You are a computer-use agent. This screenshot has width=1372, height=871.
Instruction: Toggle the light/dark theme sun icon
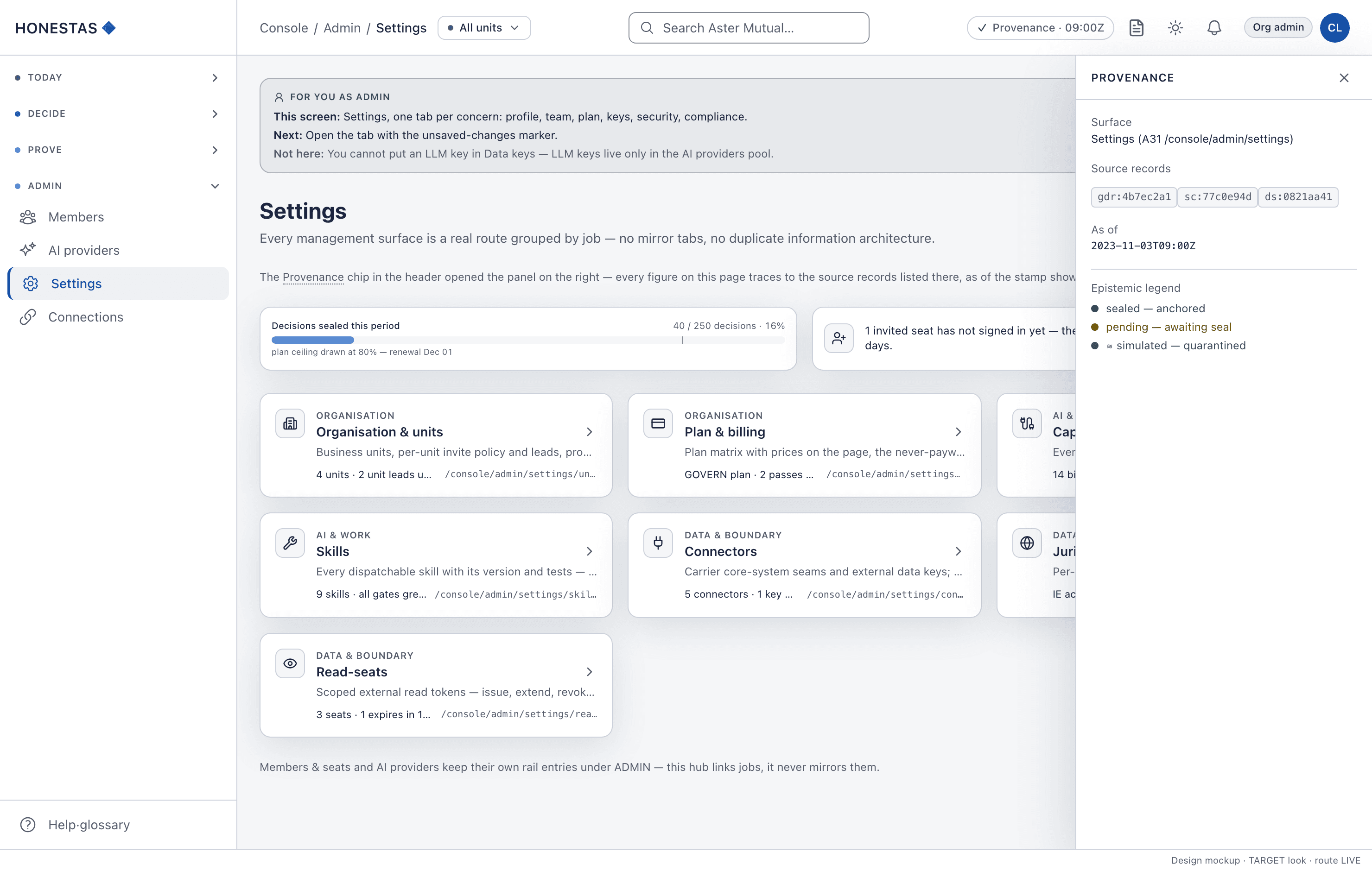tap(1175, 27)
